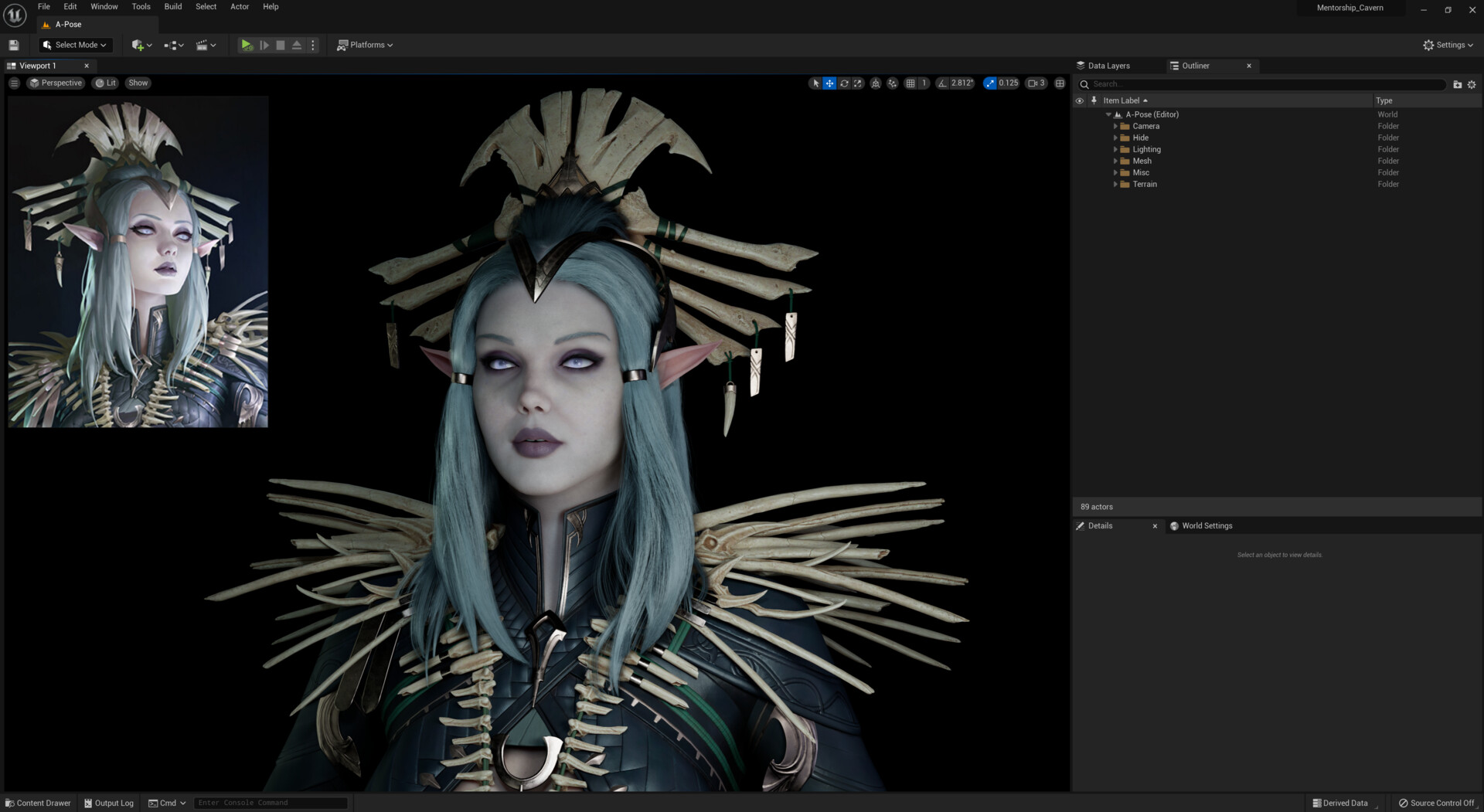Click the Play in Editor button

(x=246, y=46)
